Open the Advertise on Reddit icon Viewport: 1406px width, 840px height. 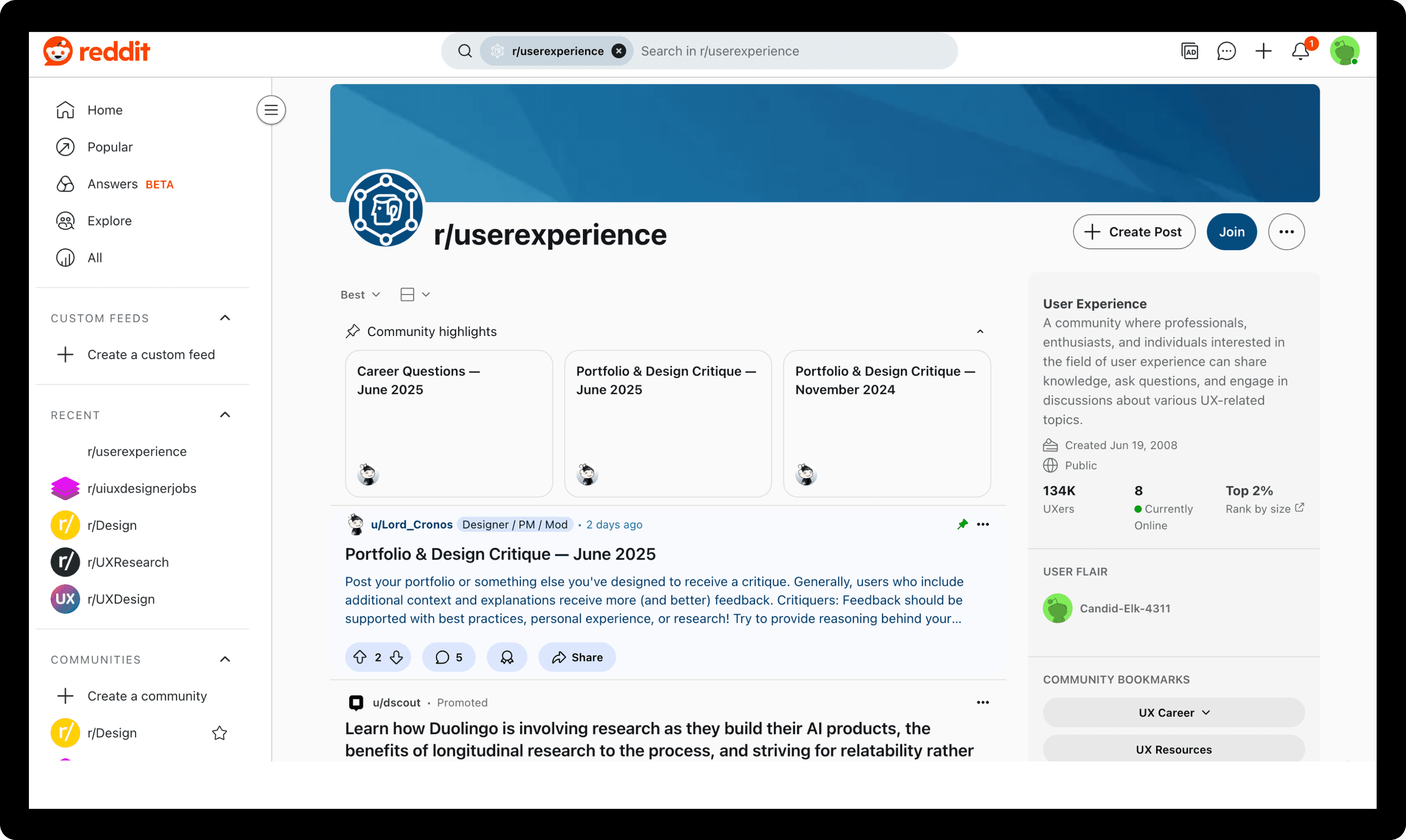click(1189, 51)
